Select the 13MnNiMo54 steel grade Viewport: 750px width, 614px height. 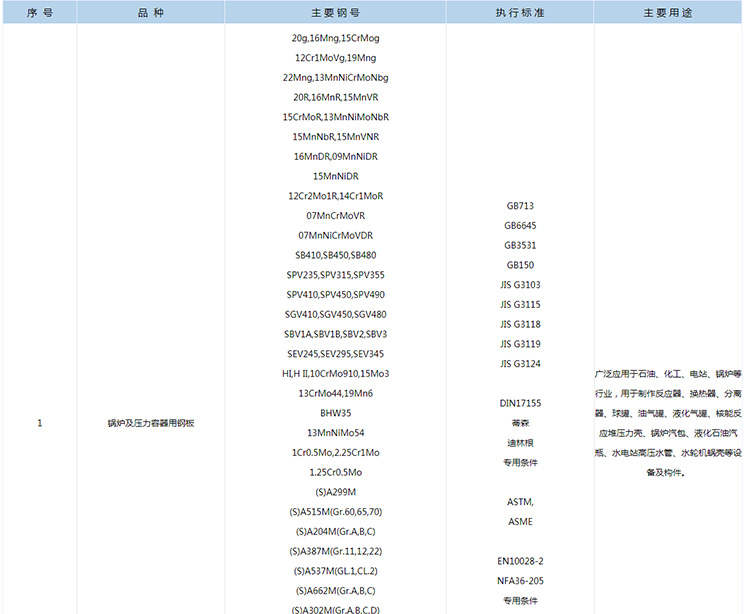[335, 432]
